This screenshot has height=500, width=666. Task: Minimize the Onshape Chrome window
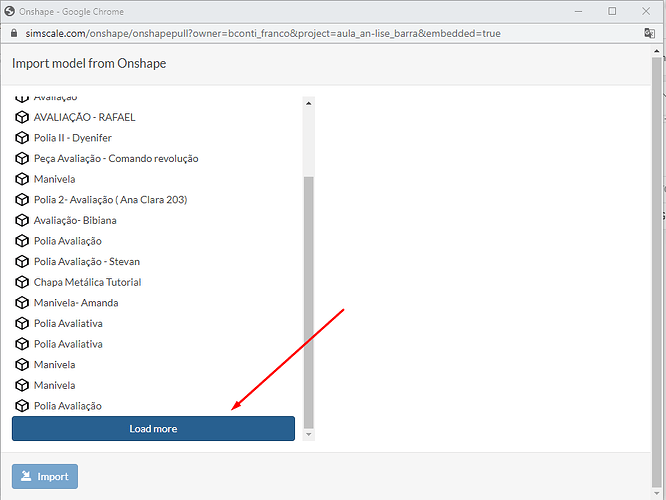coord(578,11)
